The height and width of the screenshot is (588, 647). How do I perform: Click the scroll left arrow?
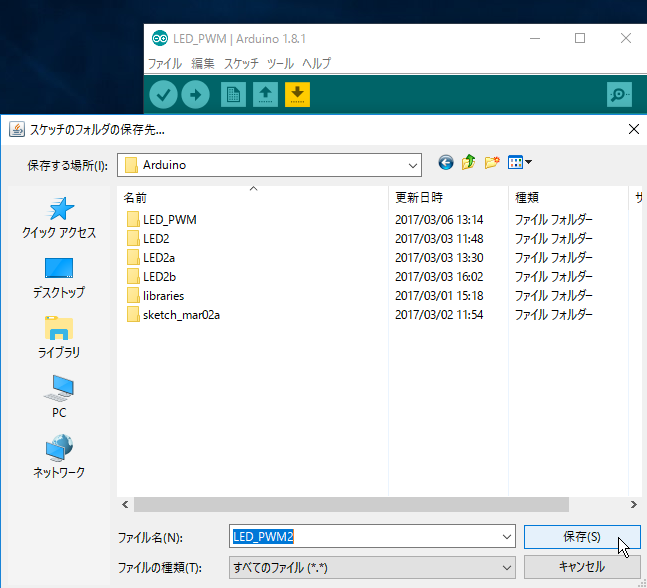(125, 505)
